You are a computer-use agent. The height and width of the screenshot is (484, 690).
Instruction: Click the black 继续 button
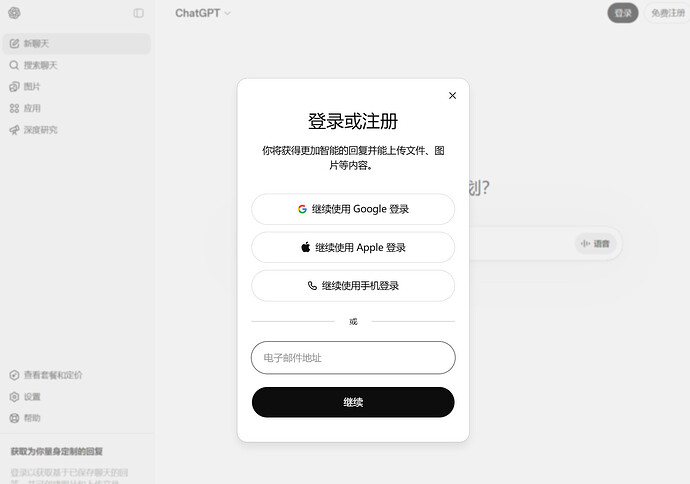[353, 402]
